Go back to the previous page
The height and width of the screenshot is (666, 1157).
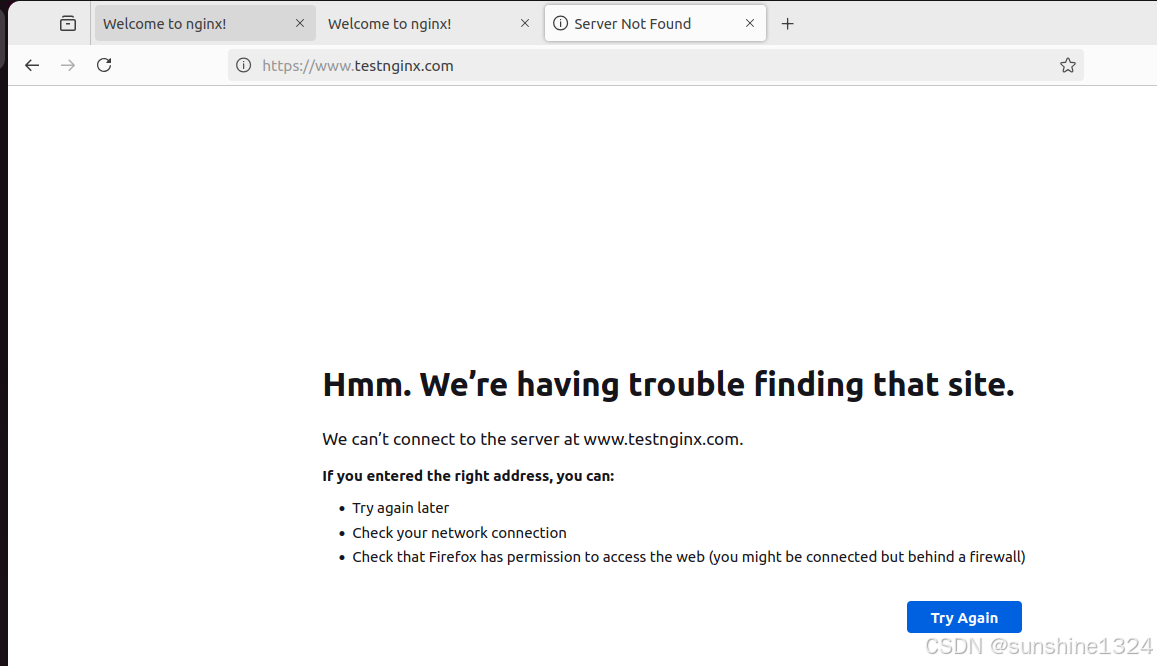[32, 66]
